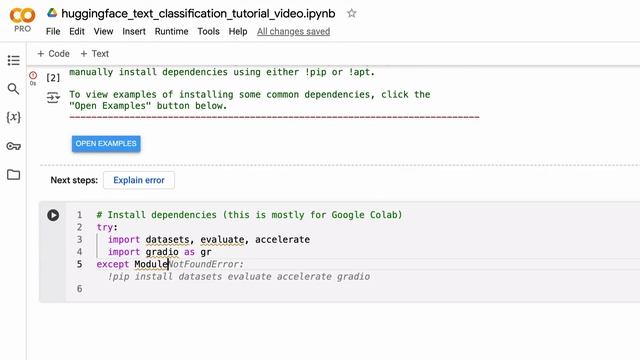This screenshot has width=640, height=360.
Task: Open the Insert menu
Action: click(x=134, y=31)
